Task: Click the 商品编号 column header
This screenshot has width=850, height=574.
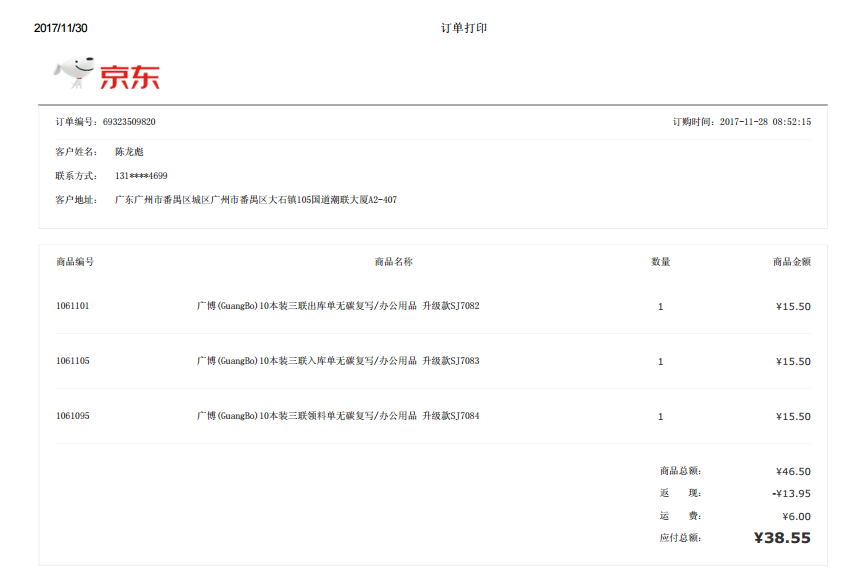Action: 75,262
